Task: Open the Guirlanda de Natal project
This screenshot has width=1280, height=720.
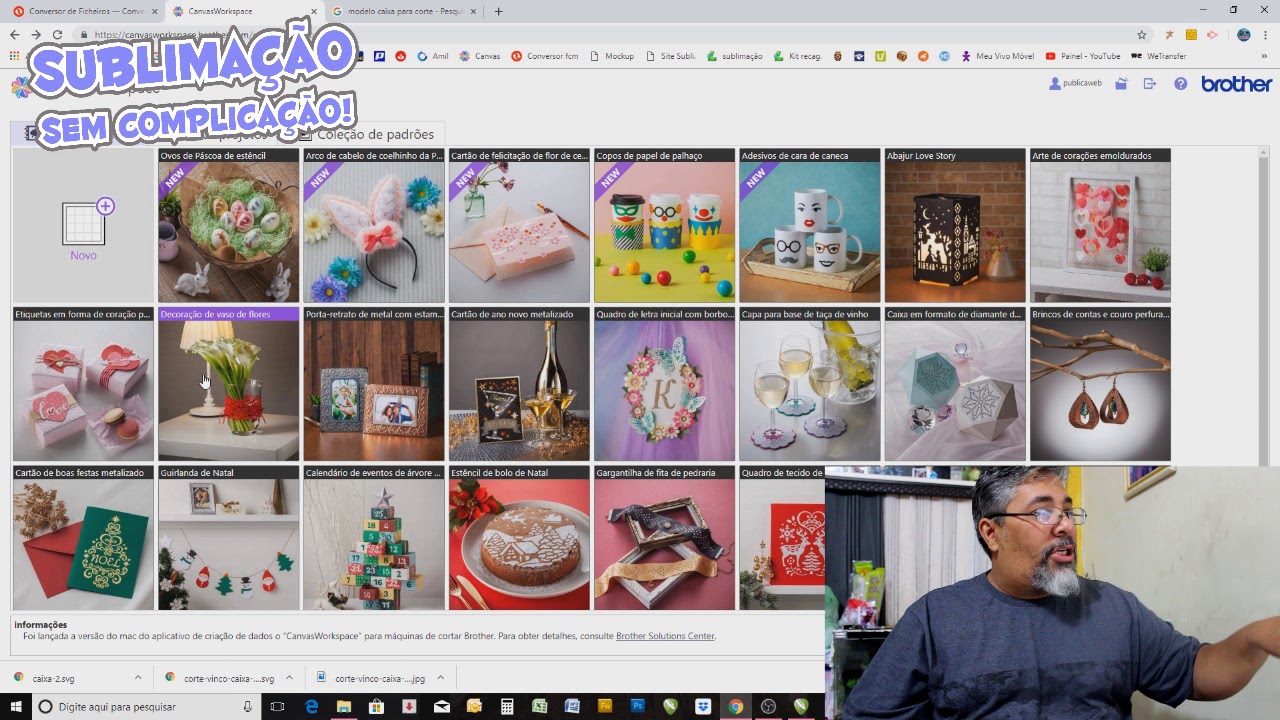Action: click(x=228, y=538)
